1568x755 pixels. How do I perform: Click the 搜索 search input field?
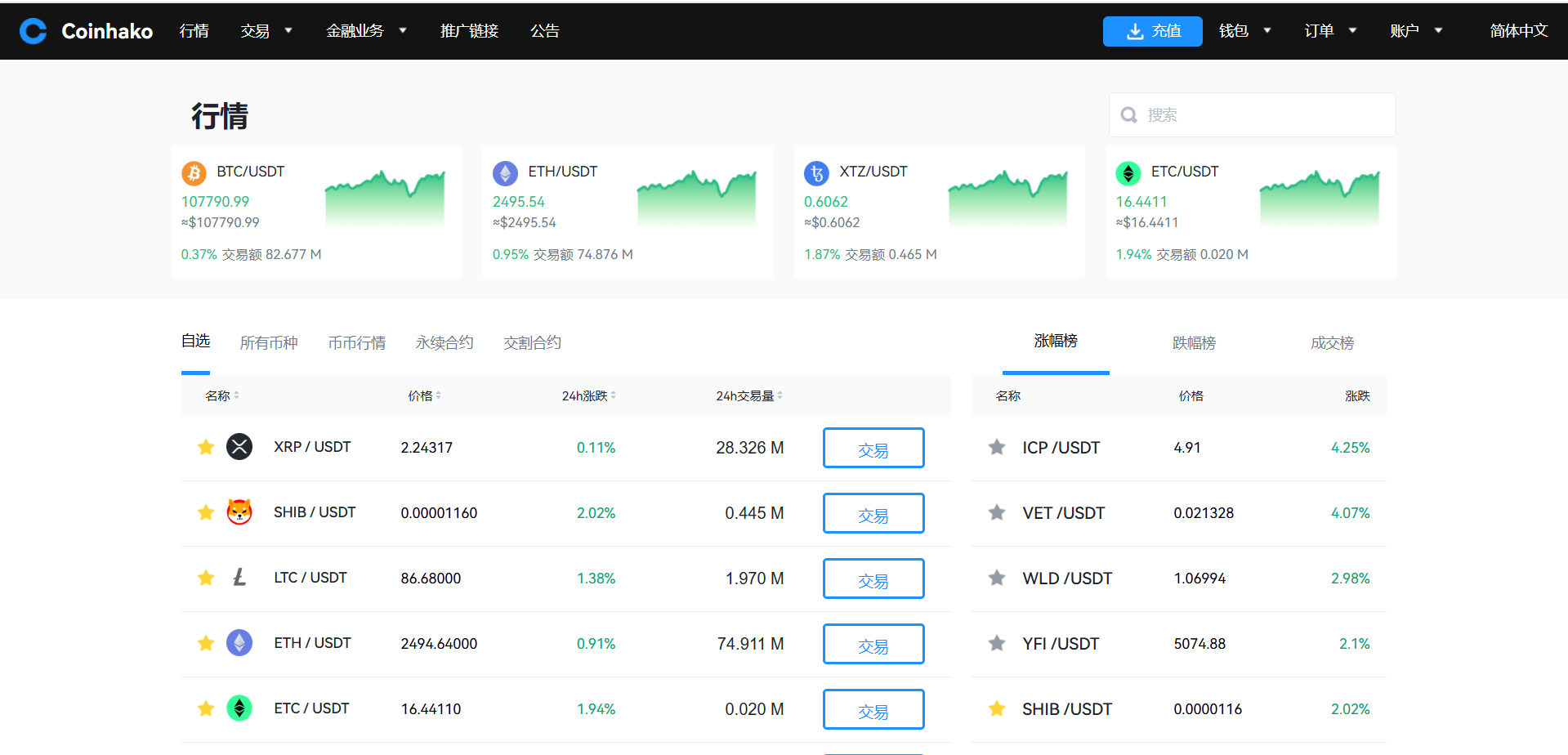[x=1253, y=115]
